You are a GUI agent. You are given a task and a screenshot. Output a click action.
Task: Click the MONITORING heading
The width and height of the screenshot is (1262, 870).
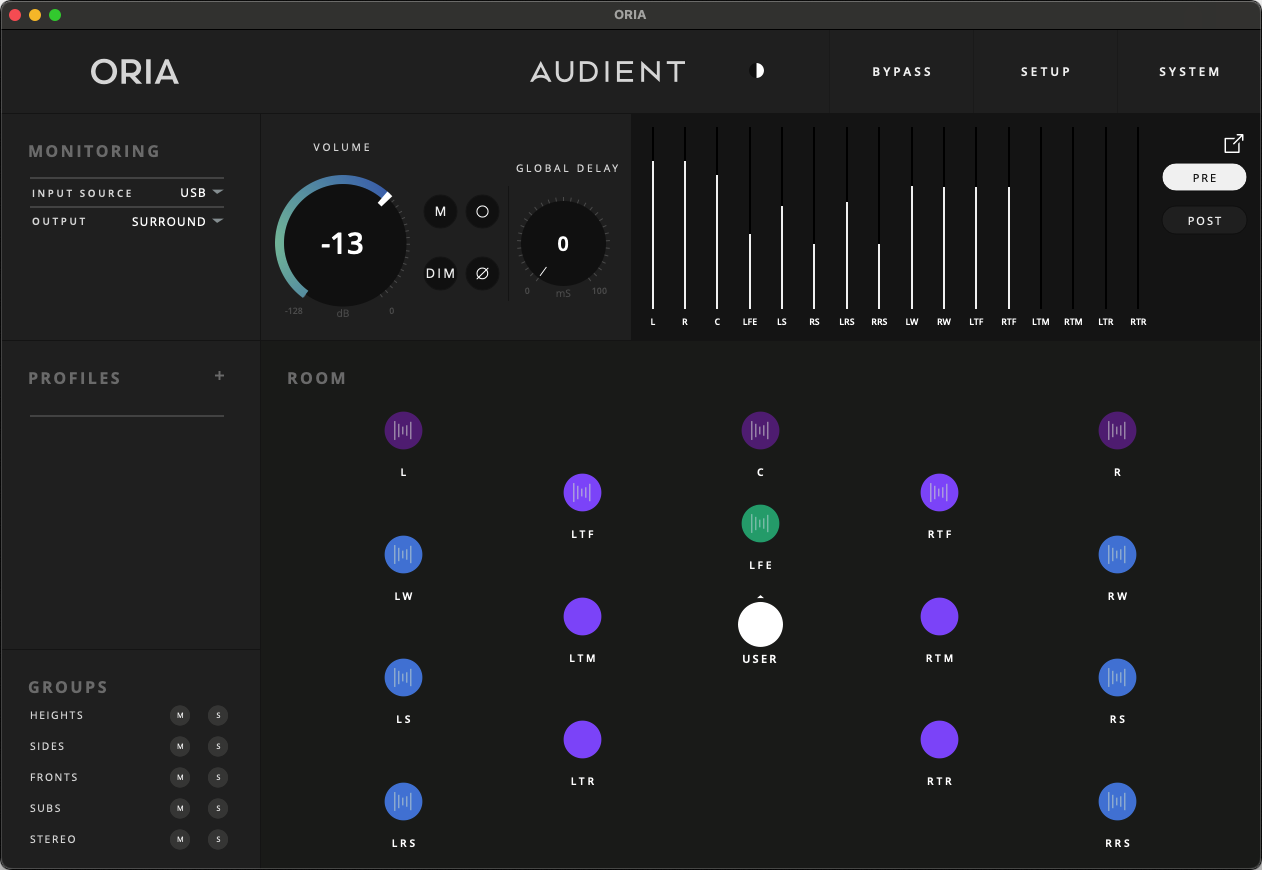[94, 151]
